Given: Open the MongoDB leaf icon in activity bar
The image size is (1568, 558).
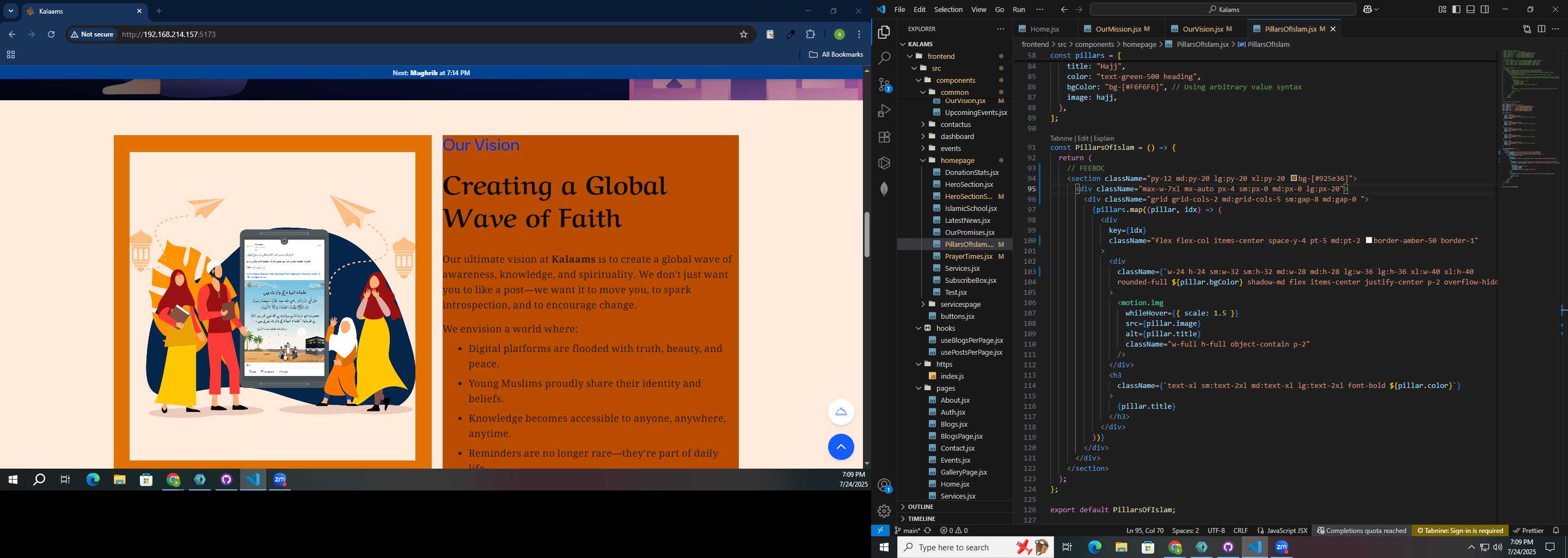Looking at the screenshot, I should pyautogui.click(x=884, y=189).
